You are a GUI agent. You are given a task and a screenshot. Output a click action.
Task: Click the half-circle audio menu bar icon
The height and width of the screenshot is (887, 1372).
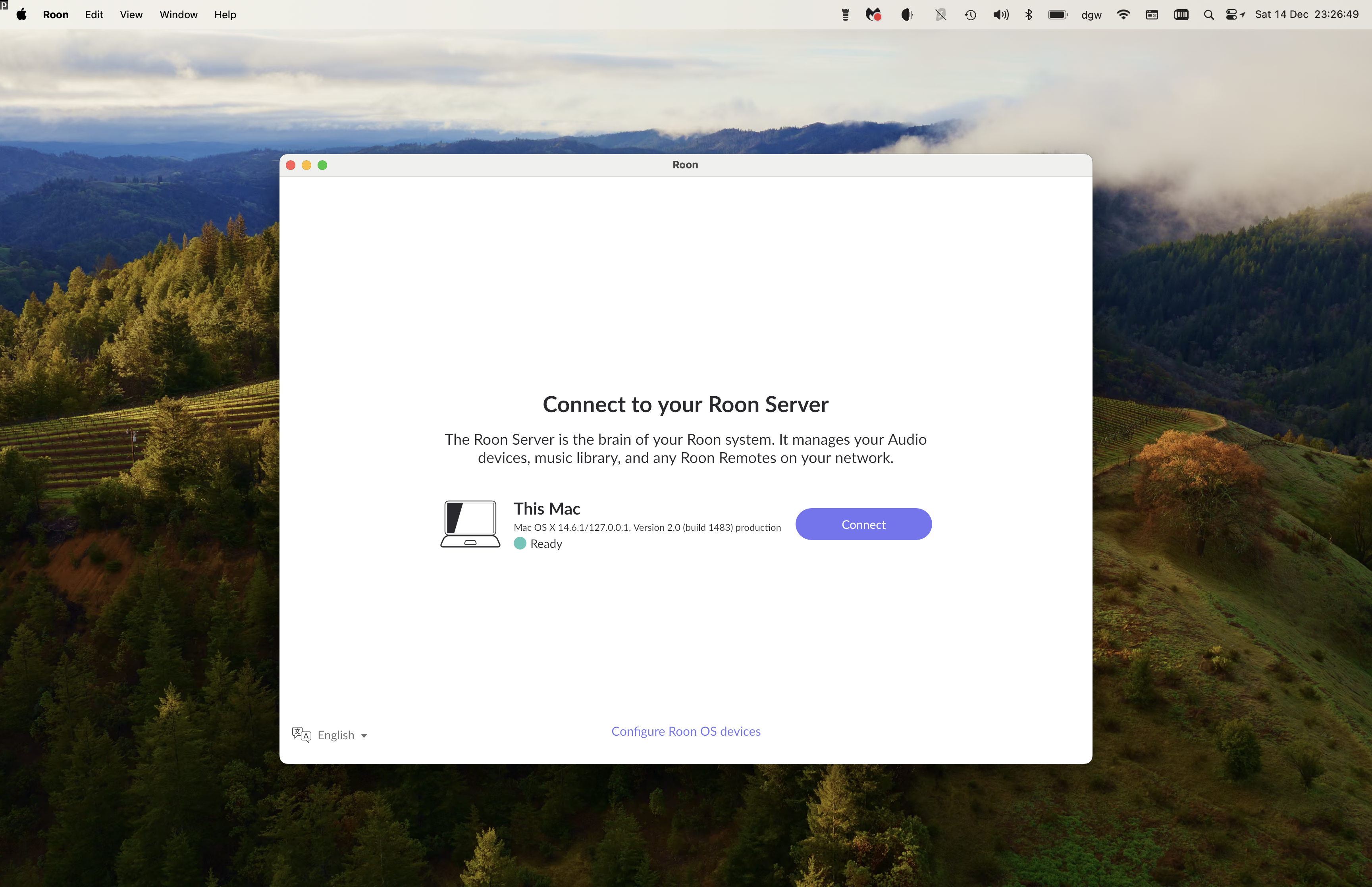point(907,14)
